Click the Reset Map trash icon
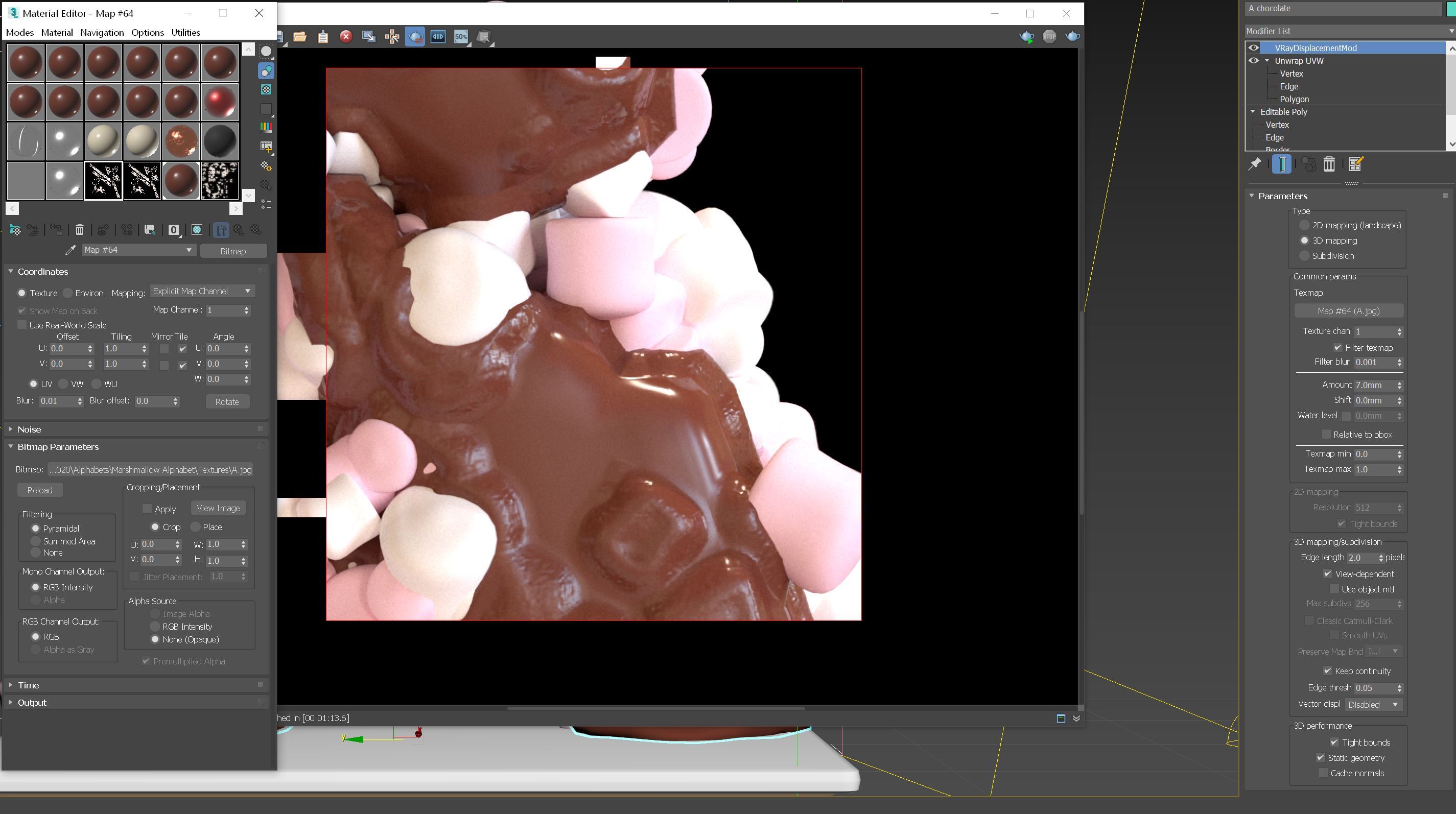Viewport: 1456px width, 814px height. [80, 230]
